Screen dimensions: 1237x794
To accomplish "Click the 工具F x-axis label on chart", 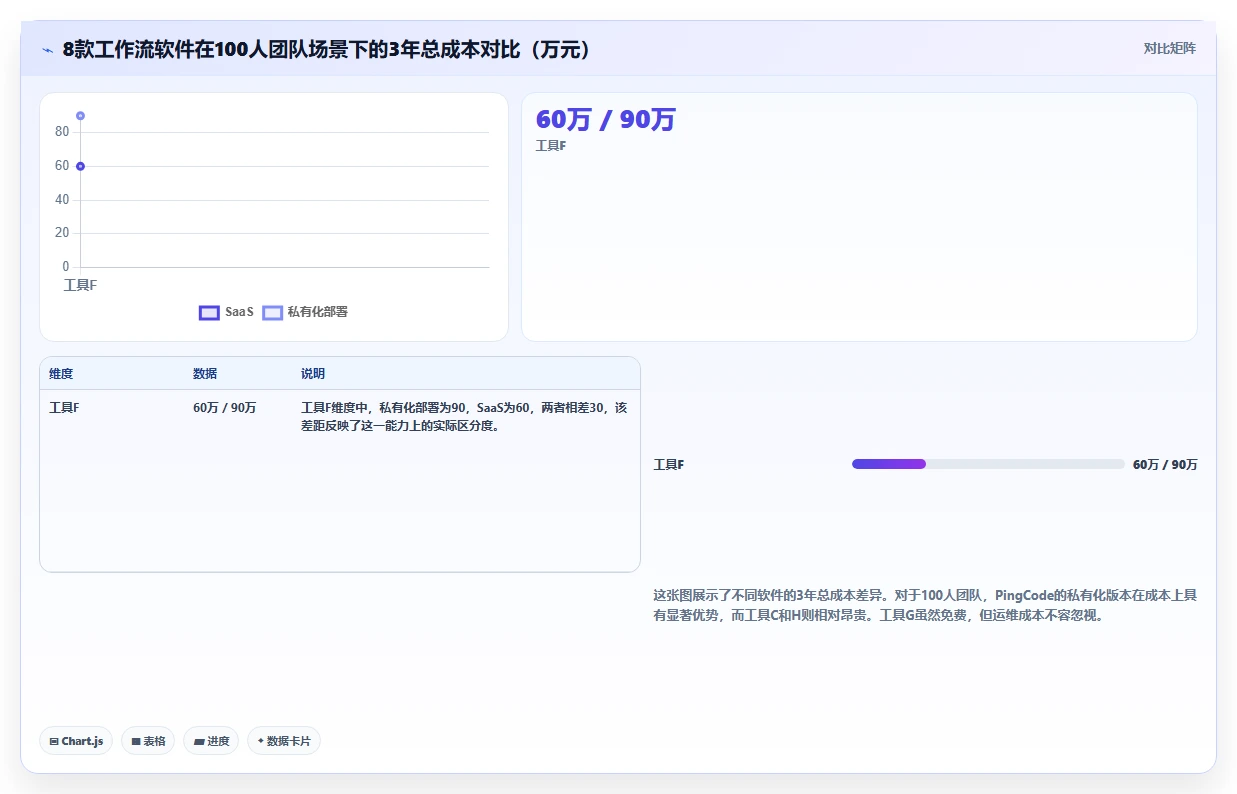I will click(80, 285).
